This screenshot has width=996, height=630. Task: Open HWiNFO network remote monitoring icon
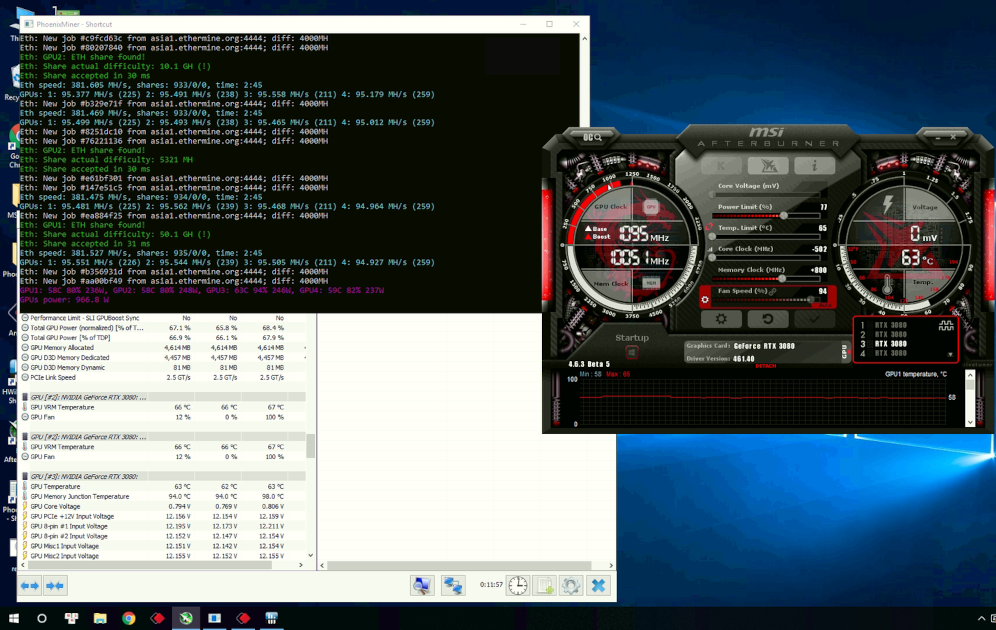point(453,586)
